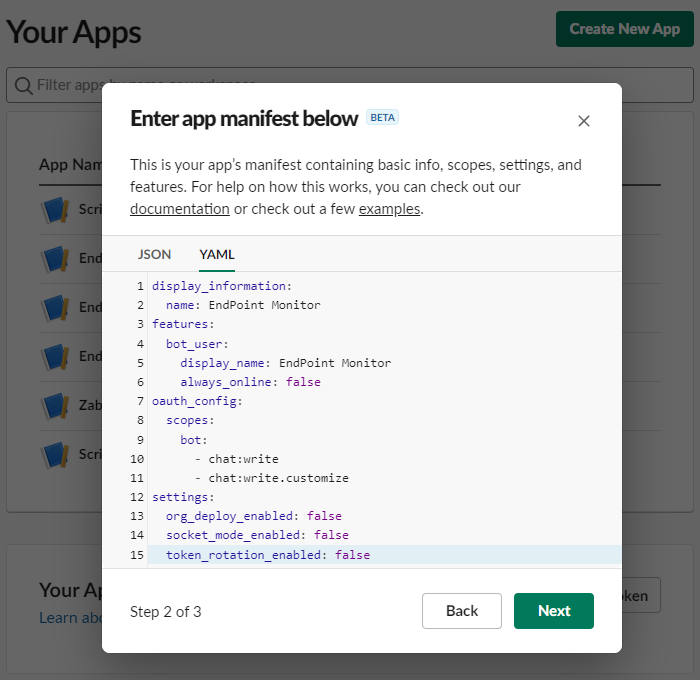
Task: Close the app manifest dialog
Action: click(x=583, y=121)
